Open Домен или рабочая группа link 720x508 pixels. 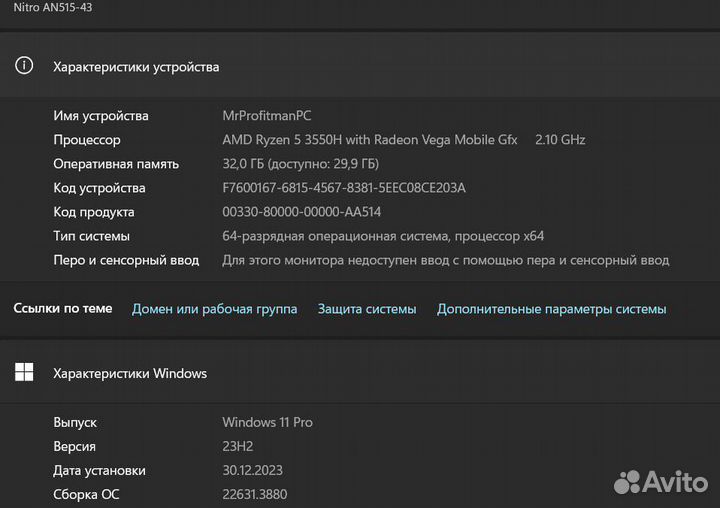pyautogui.click(x=214, y=309)
